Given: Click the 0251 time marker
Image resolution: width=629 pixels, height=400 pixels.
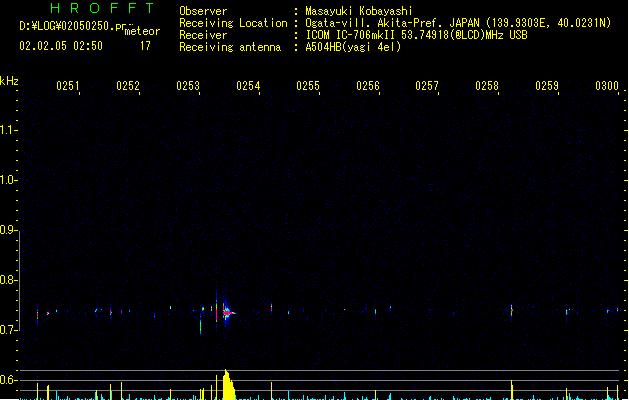Looking at the screenshot, I should point(68,86).
